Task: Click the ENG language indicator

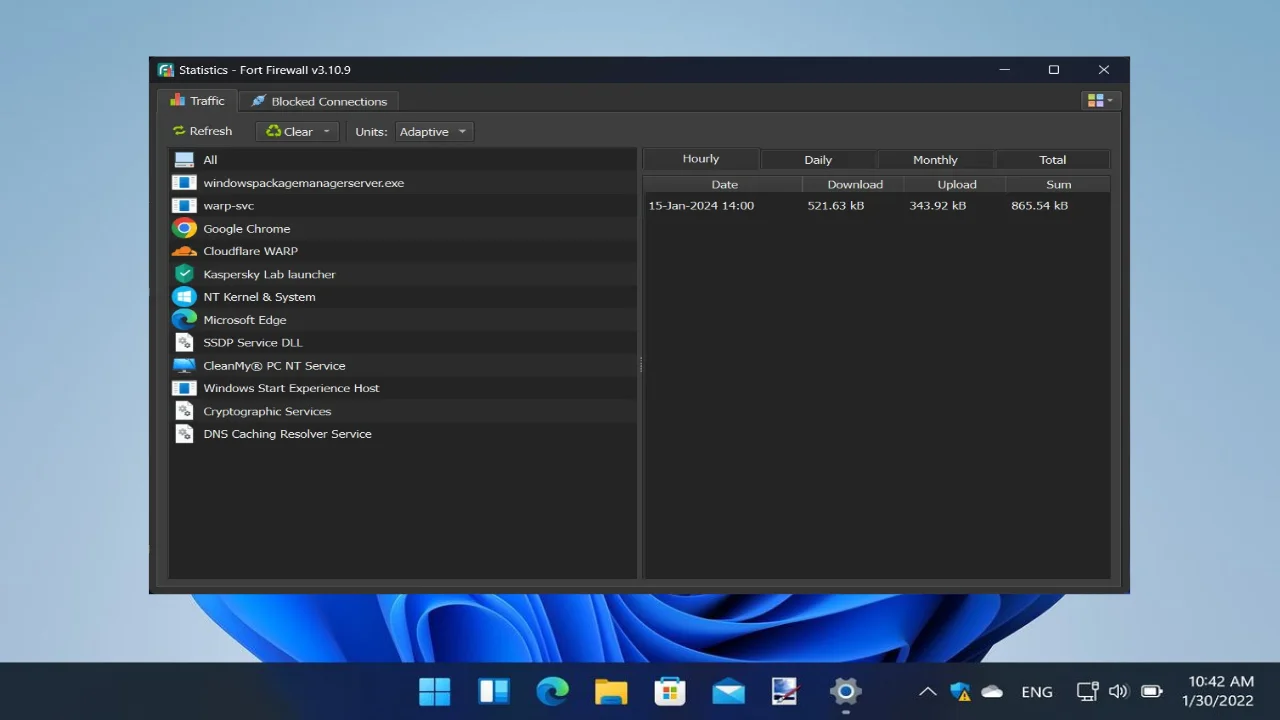Action: click(1037, 692)
